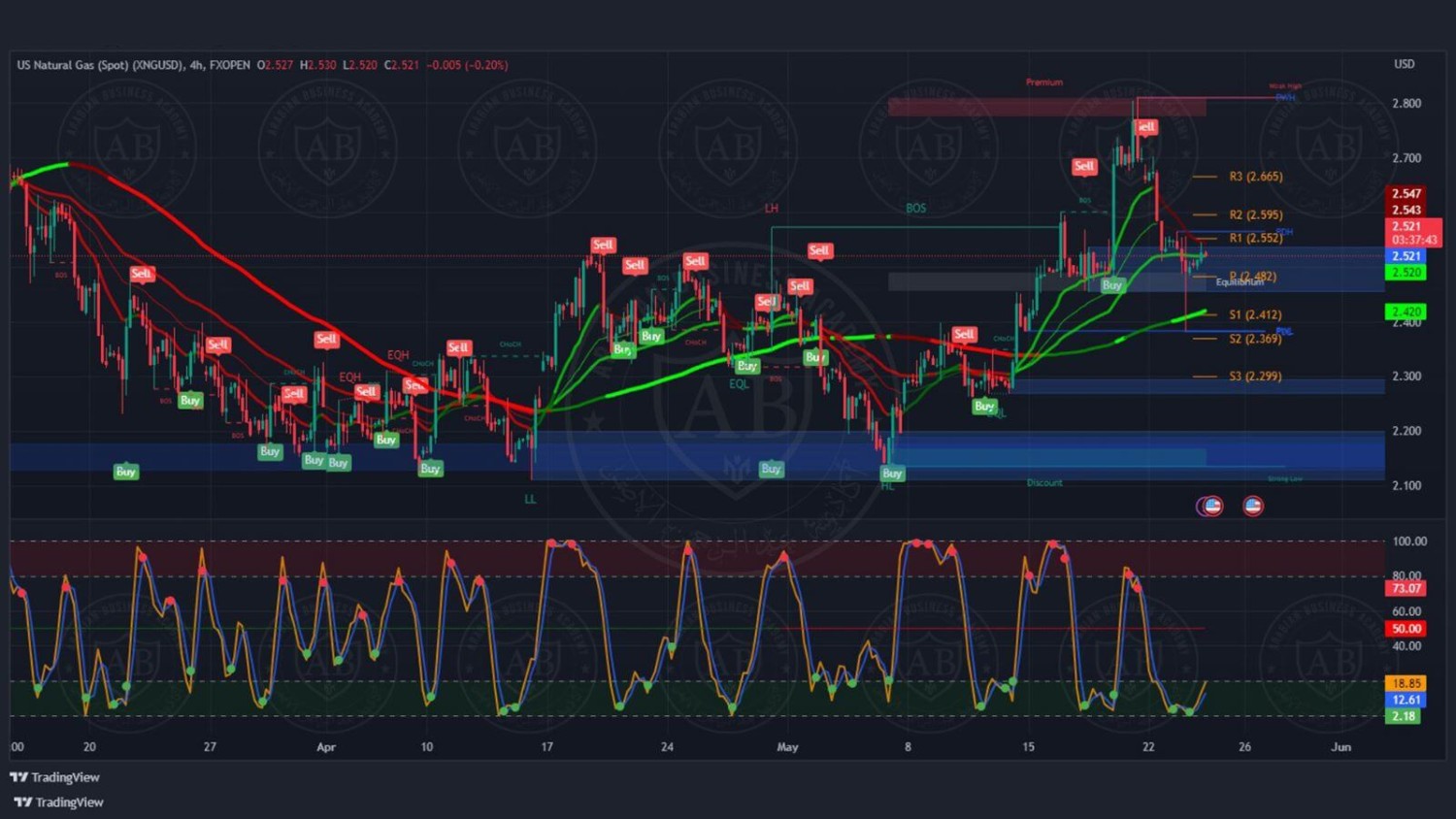Click the Equilibrium zone label

coord(1240,282)
